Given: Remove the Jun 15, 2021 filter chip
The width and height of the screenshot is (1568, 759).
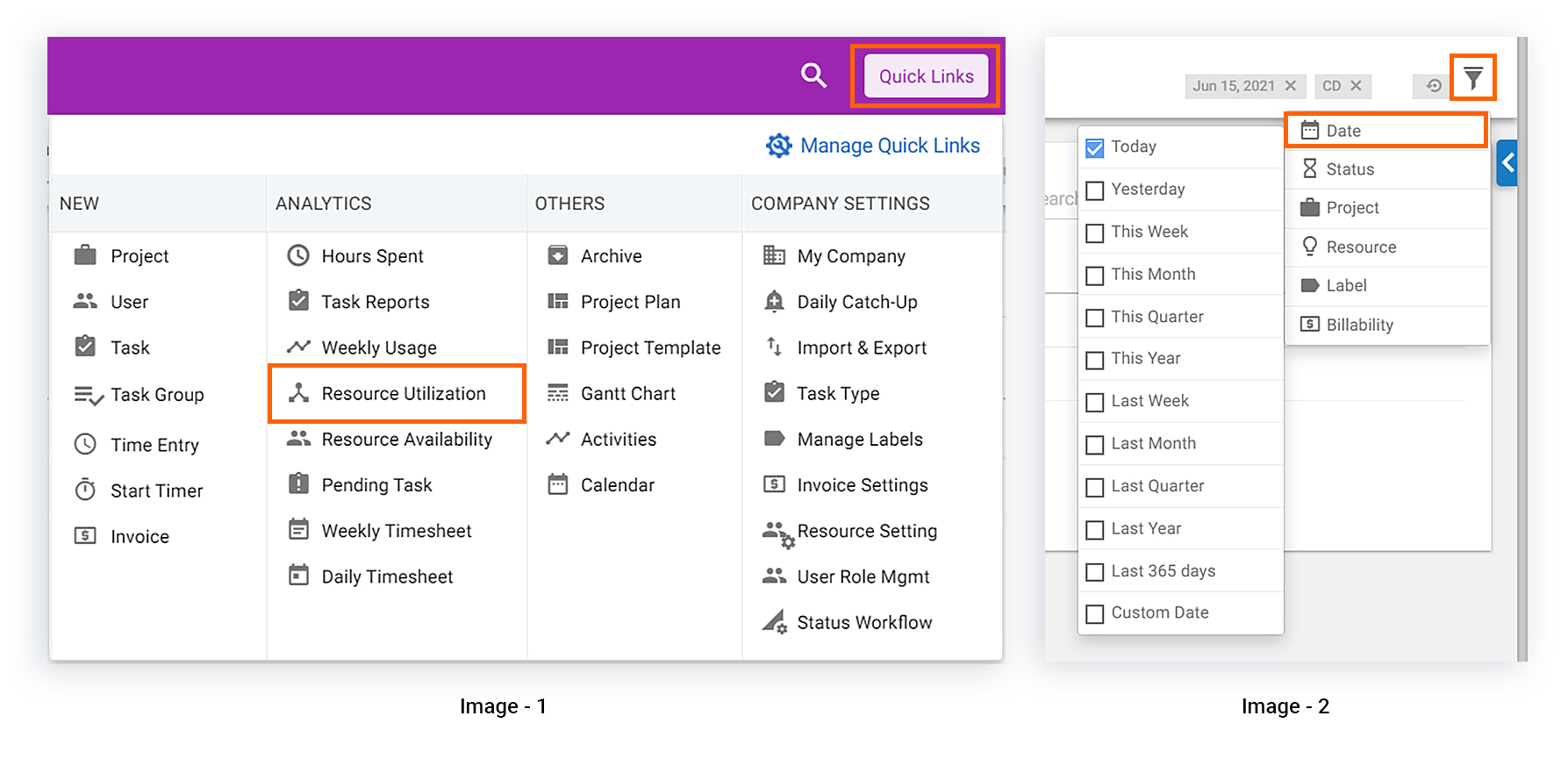Looking at the screenshot, I should (1290, 85).
